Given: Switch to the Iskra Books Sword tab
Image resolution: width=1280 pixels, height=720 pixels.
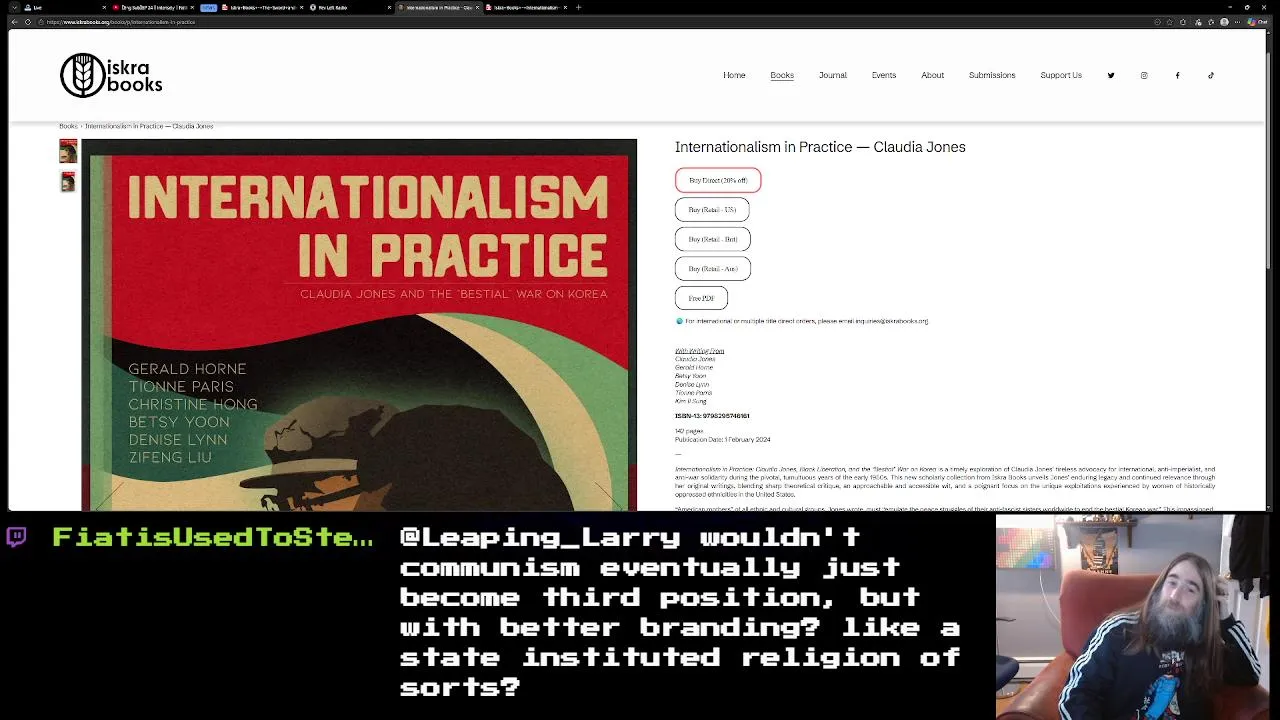Looking at the screenshot, I should pos(262,7).
